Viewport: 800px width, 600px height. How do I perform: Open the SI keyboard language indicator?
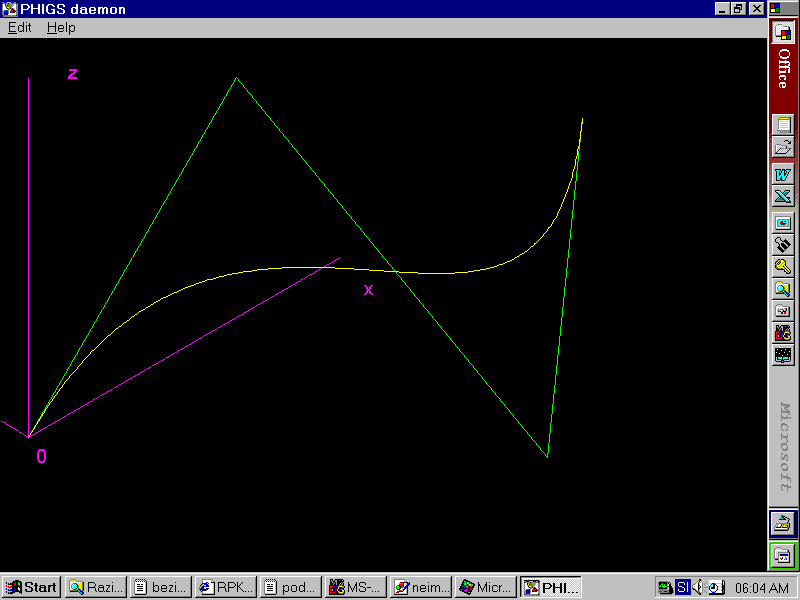point(683,588)
